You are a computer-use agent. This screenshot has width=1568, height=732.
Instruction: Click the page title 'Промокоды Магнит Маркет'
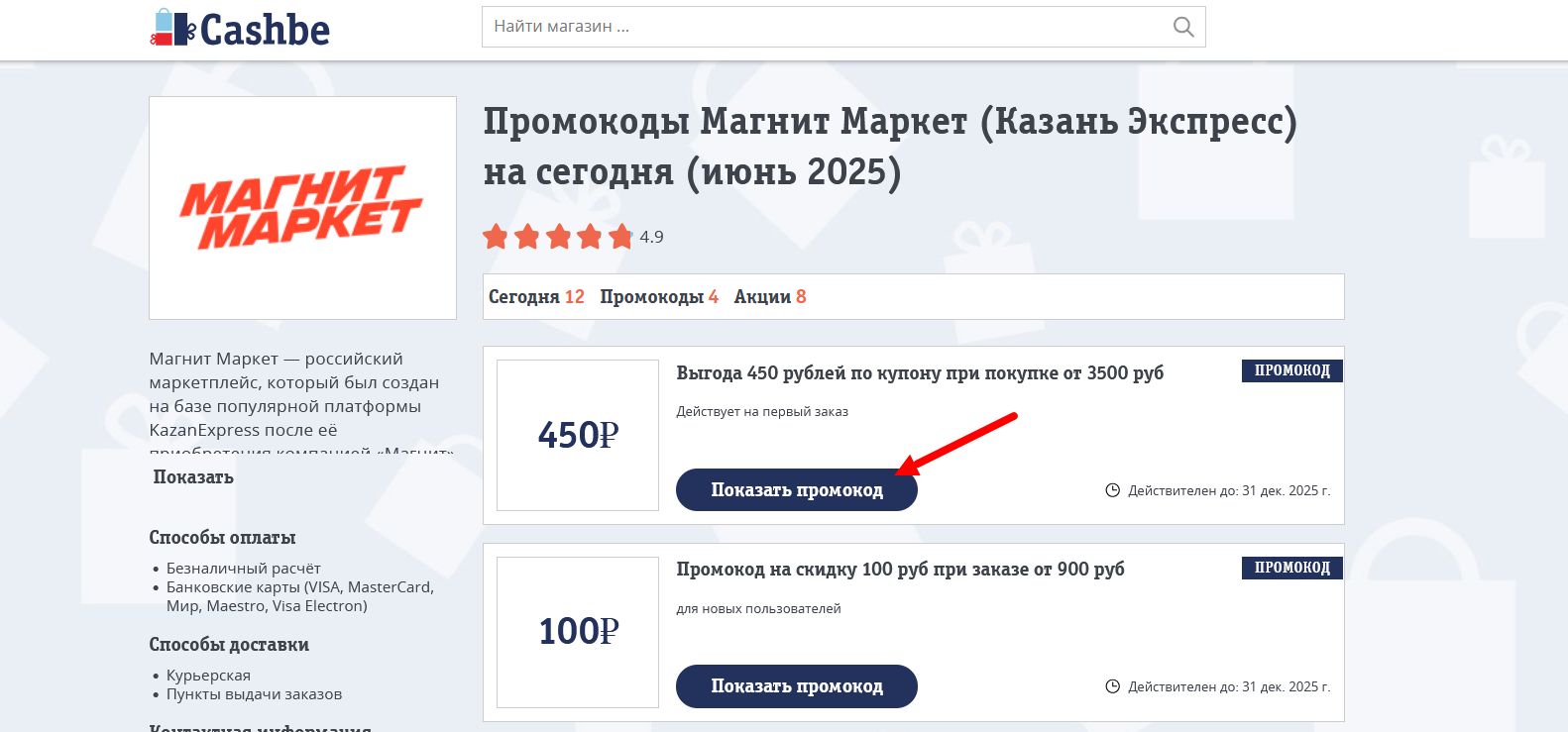889,147
